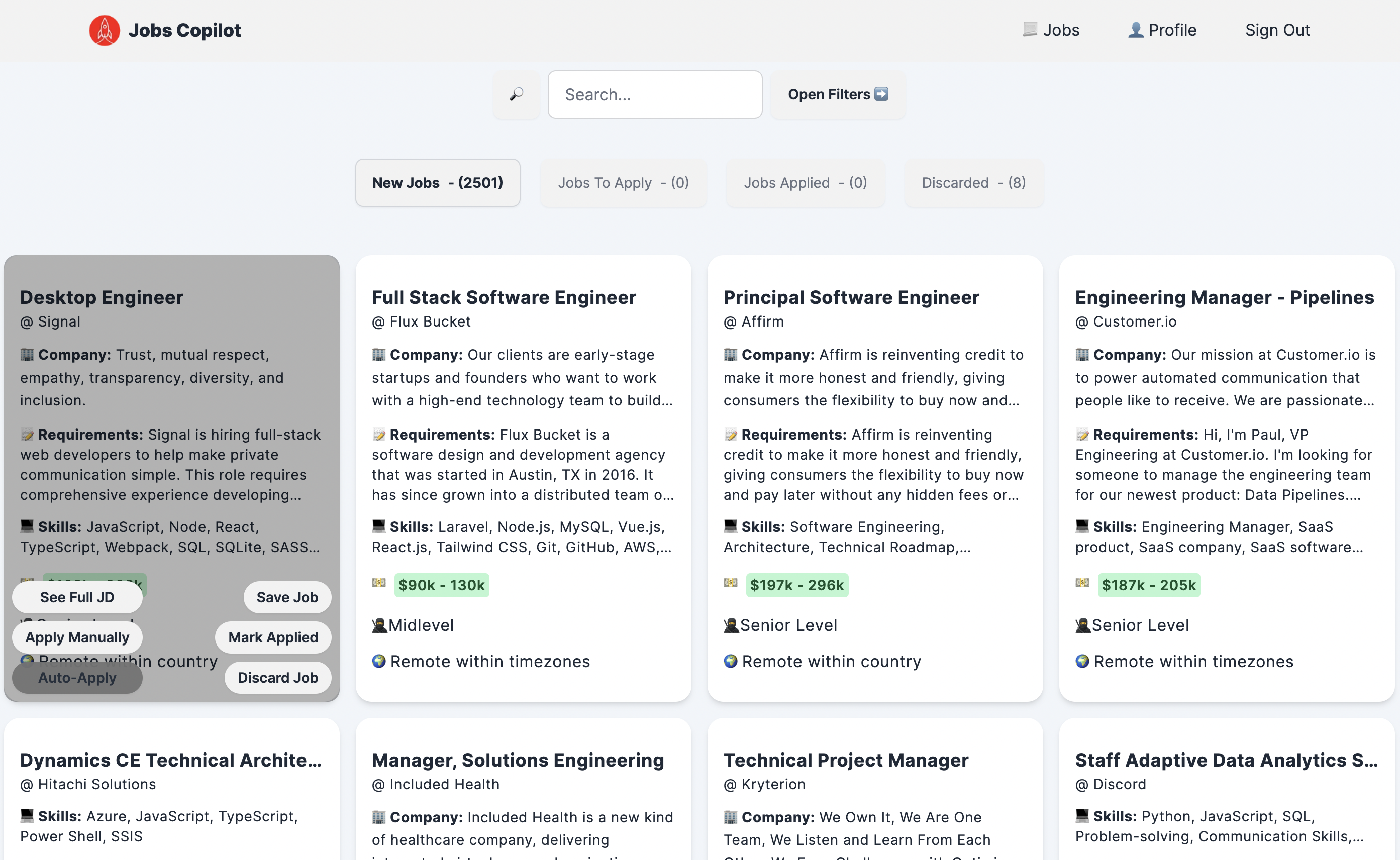The width and height of the screenshot is (1400, 860).
Task: Click building icon on Kryterion card
Action: pos(731,817)
